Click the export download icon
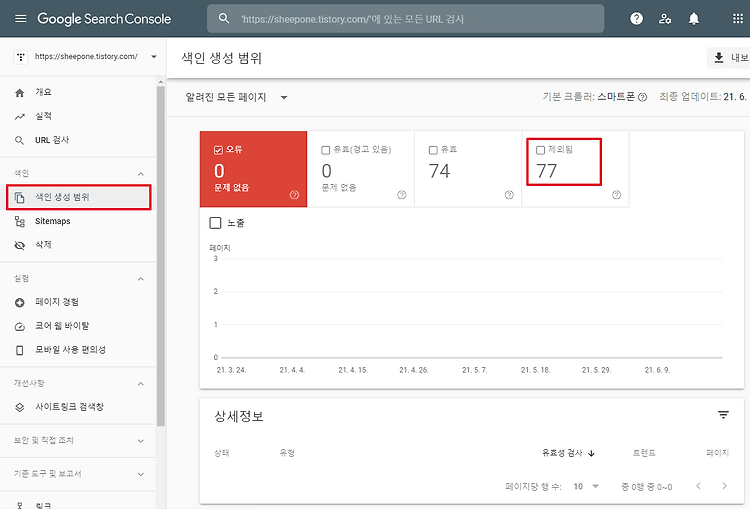Image resolution: width=750 pixels, height=509 pixels. pyautogui.click(x=718, y=58)
